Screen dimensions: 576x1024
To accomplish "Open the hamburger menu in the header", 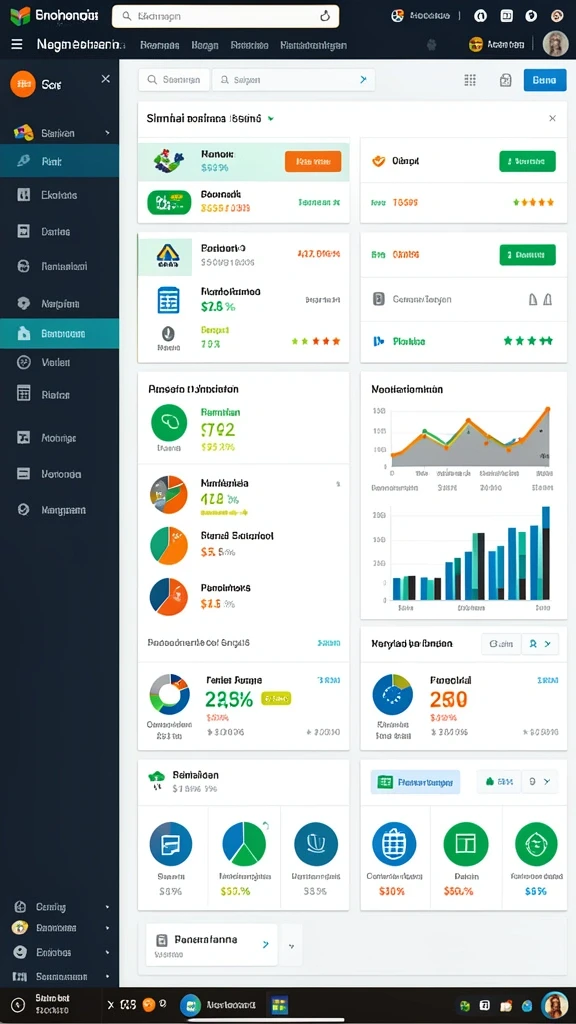I will click(17, 44).
